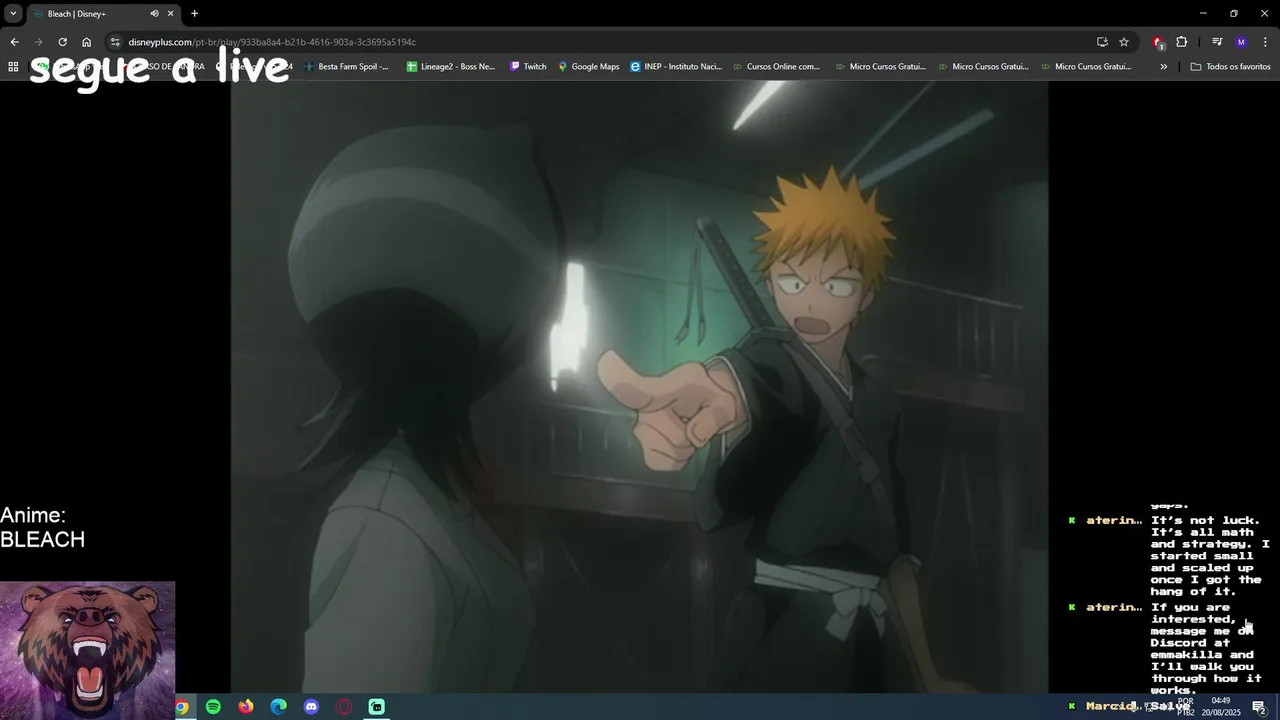The image size is (1280, 720).
Task: Open the Todos os favoritos folder
Action: 1230,67
